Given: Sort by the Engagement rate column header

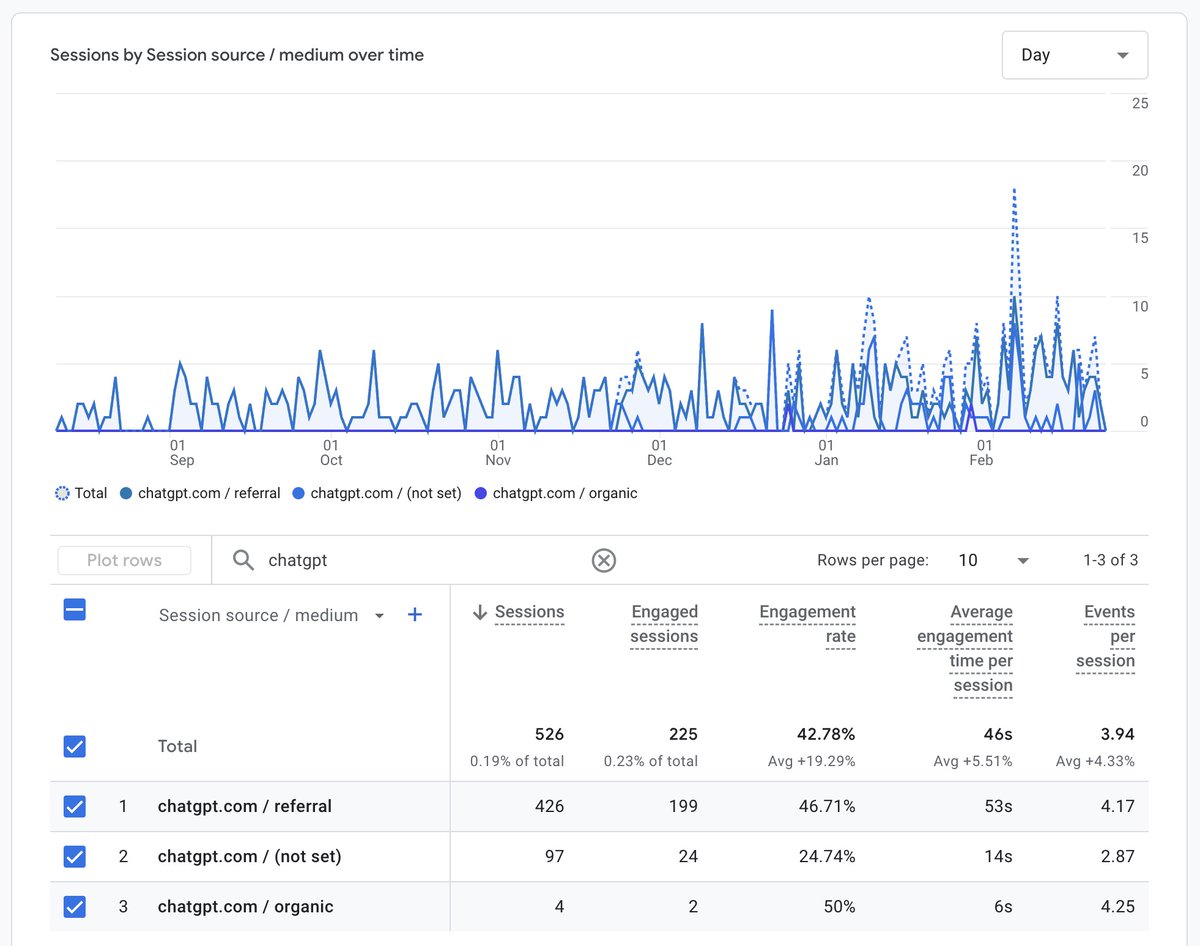Looking at the screenshot, I should (x=807, y=623).
